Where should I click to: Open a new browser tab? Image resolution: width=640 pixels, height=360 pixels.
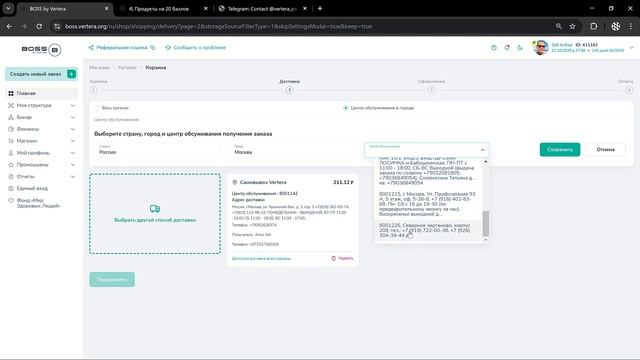(x=320, y=9)
